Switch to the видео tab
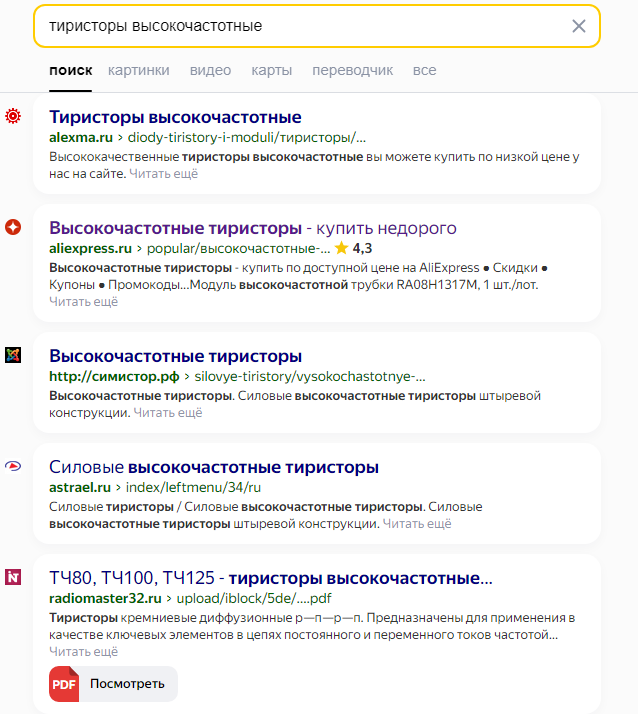The height and width of the screenshot is (714, 638). 210,70
